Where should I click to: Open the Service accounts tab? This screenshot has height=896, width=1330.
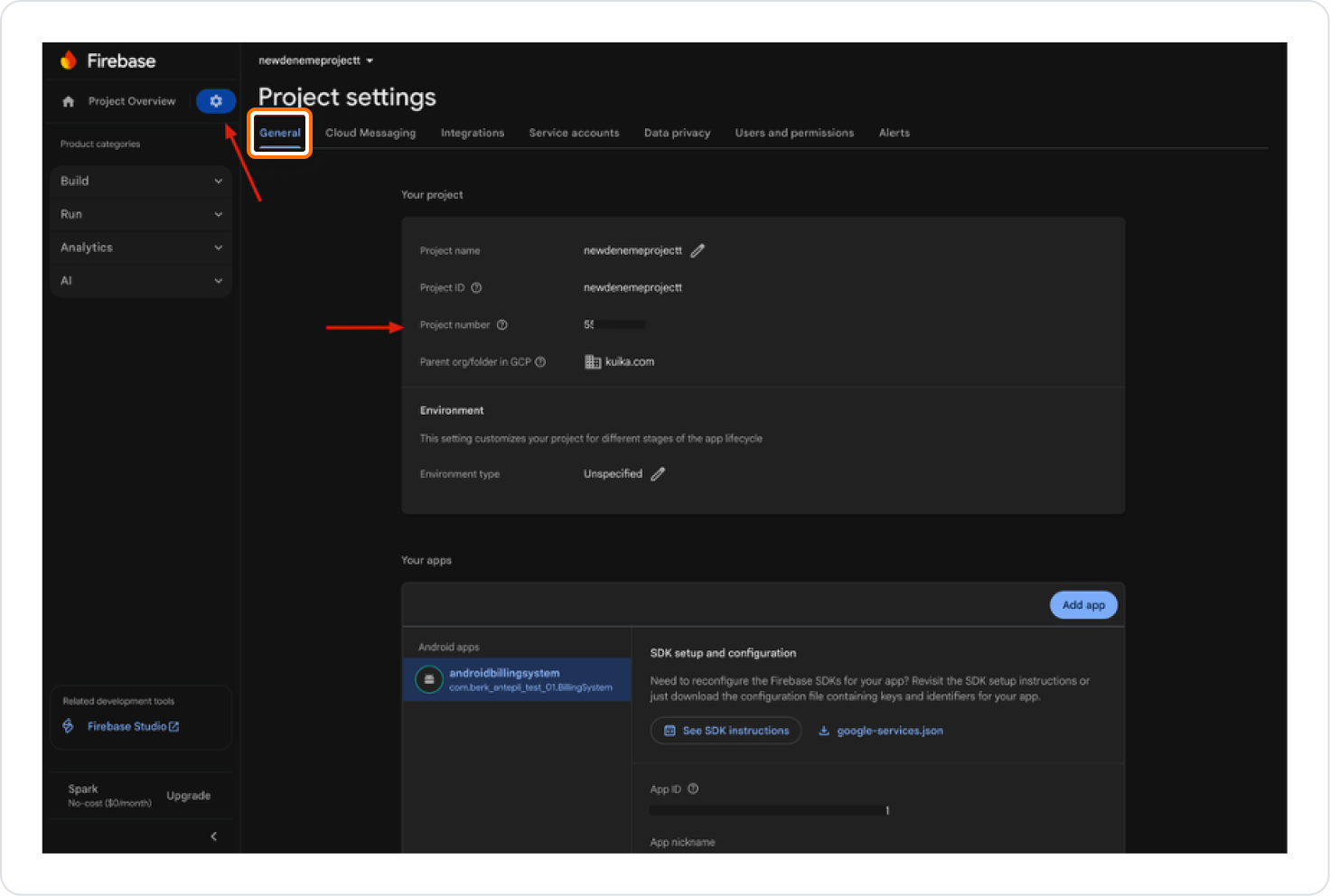[574, 133]
